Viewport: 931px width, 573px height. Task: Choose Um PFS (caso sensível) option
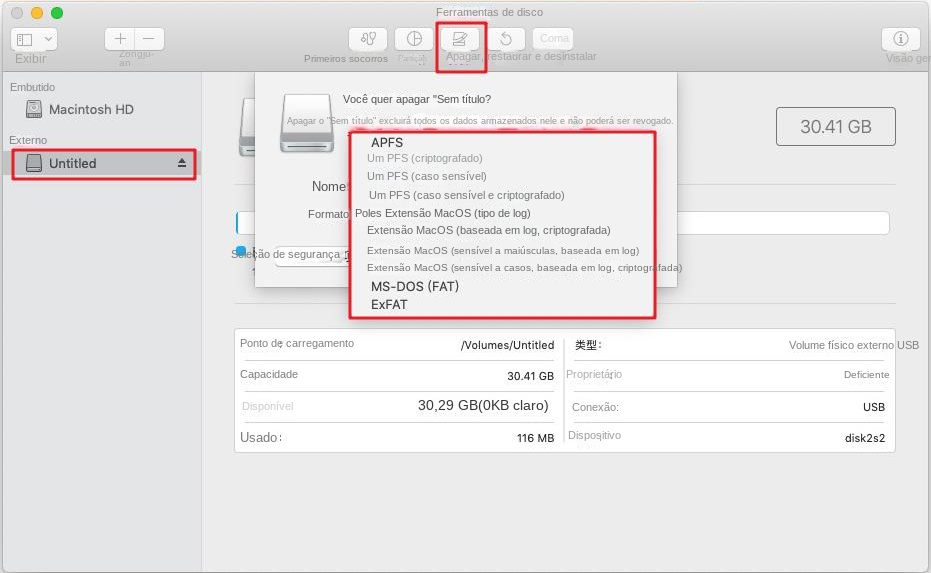426,176
